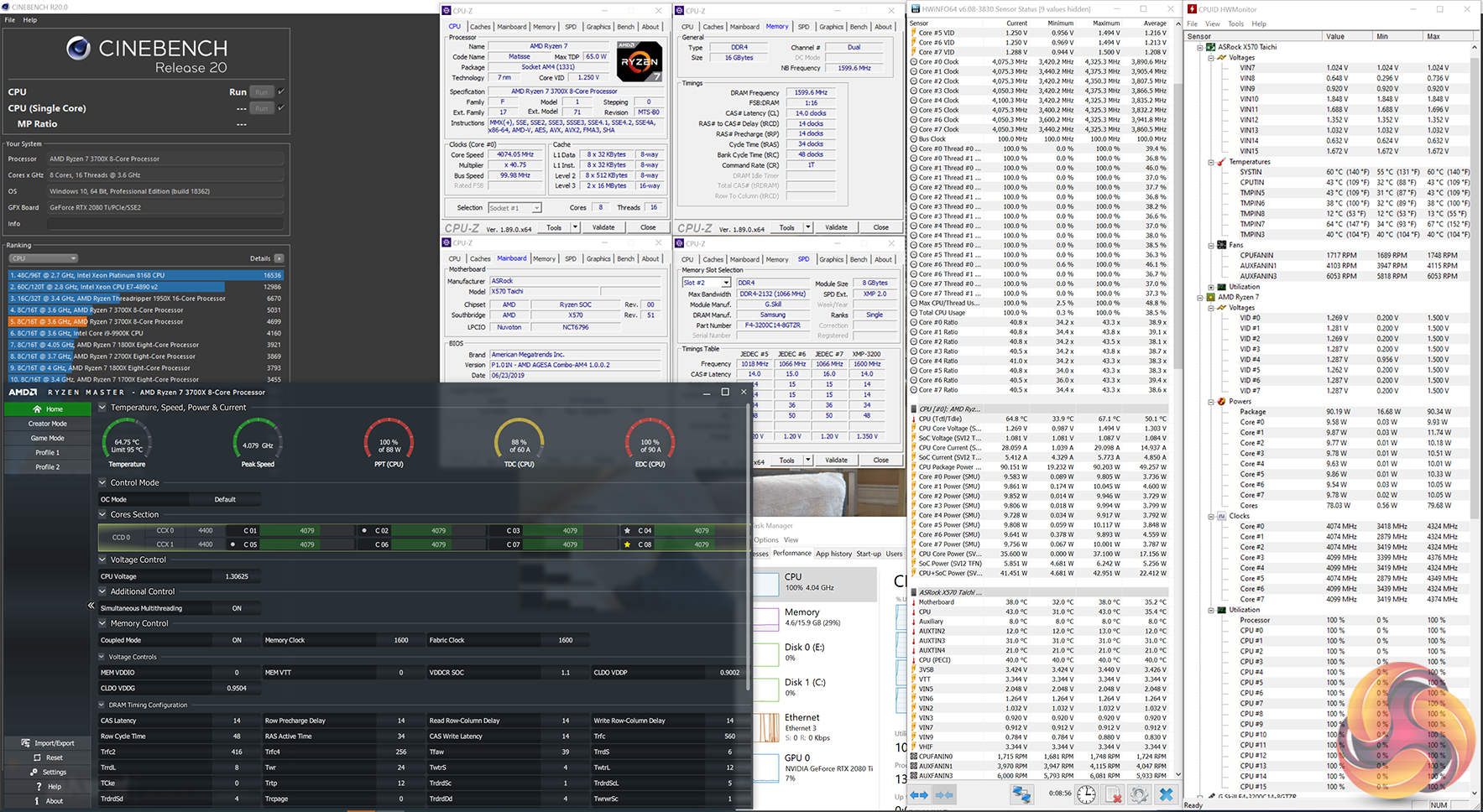Toggle the CPU test checkbox in Cinebench
The image size is (1483, 812).
pos(281,91)
